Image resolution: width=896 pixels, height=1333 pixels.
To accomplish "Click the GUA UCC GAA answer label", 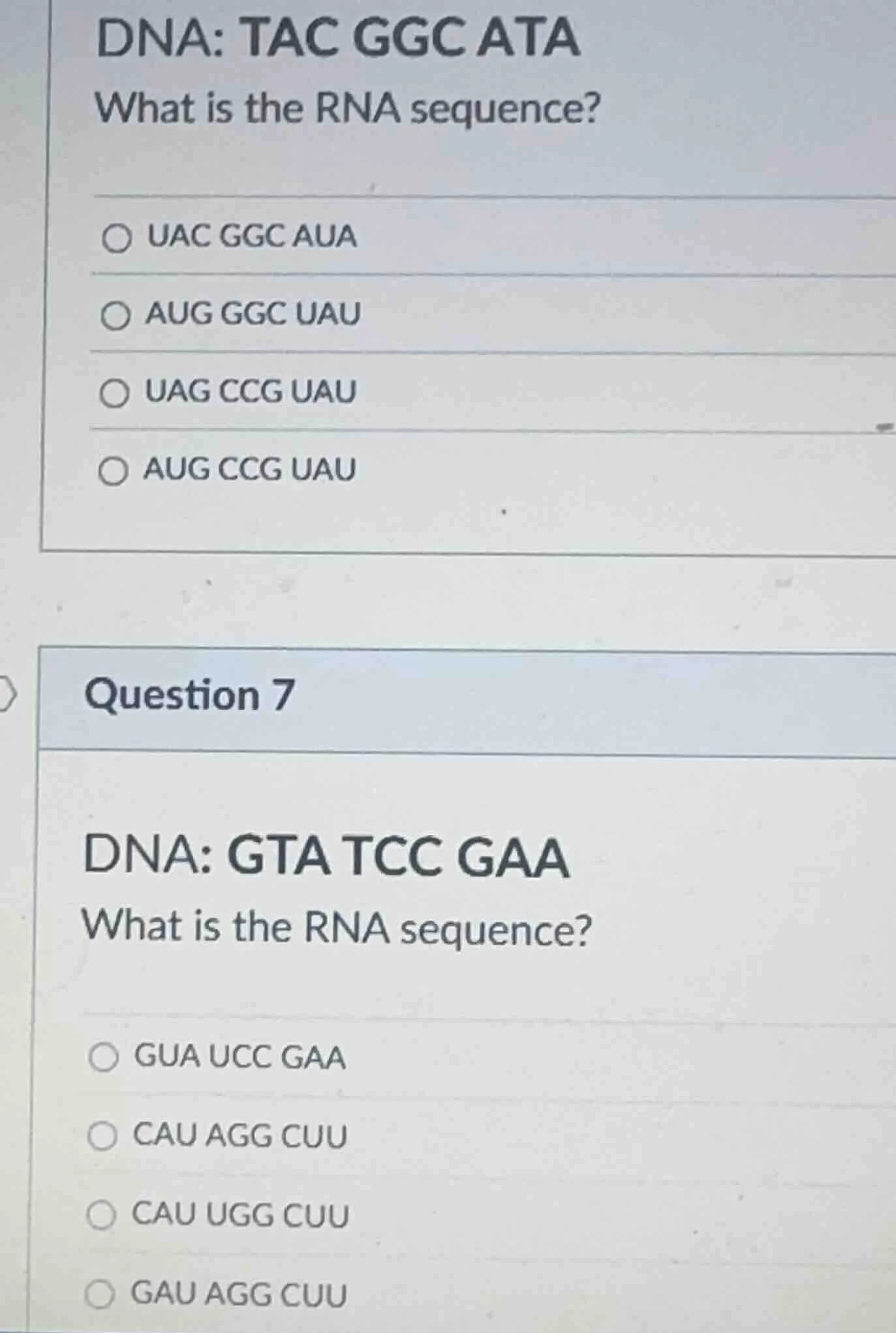I will pyautogui.click(x=239, y=1056).
